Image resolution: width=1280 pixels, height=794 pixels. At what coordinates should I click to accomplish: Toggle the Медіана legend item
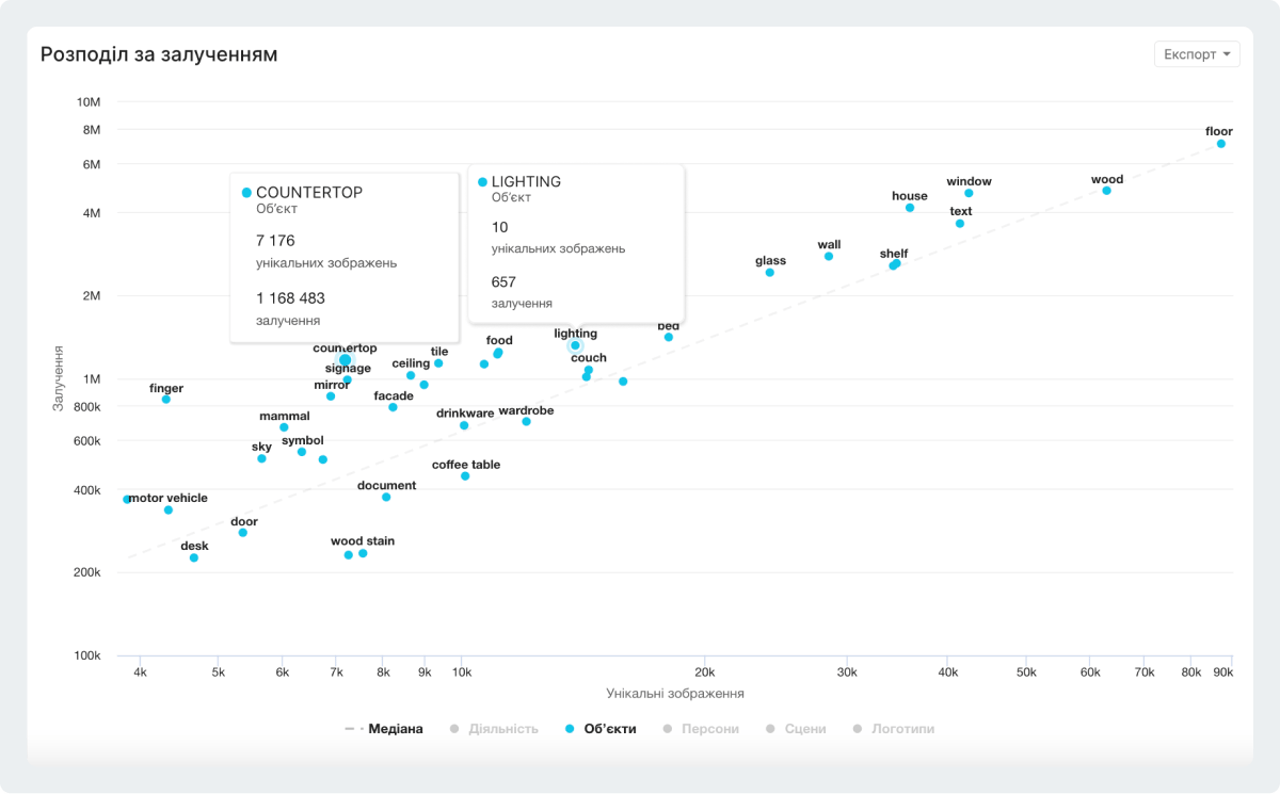tap(385, 729)
